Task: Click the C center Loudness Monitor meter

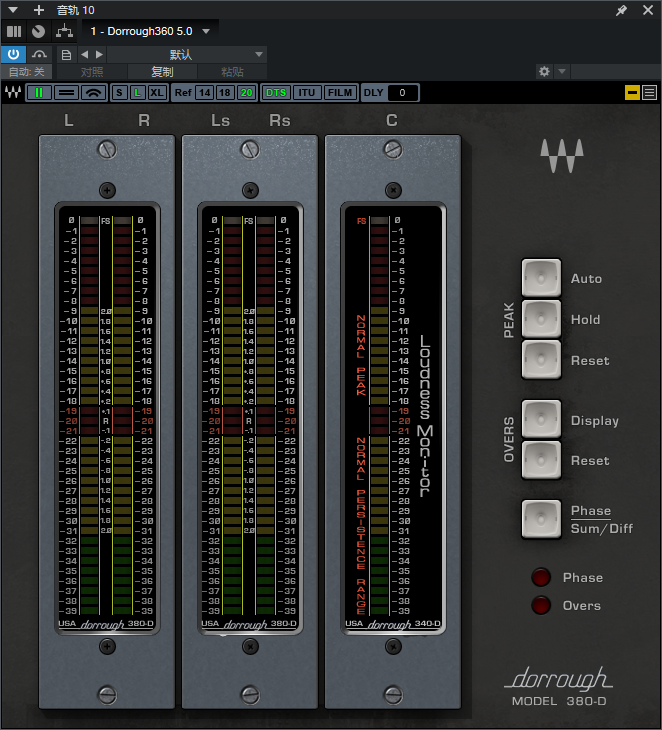Action: (x=393, y=418)
